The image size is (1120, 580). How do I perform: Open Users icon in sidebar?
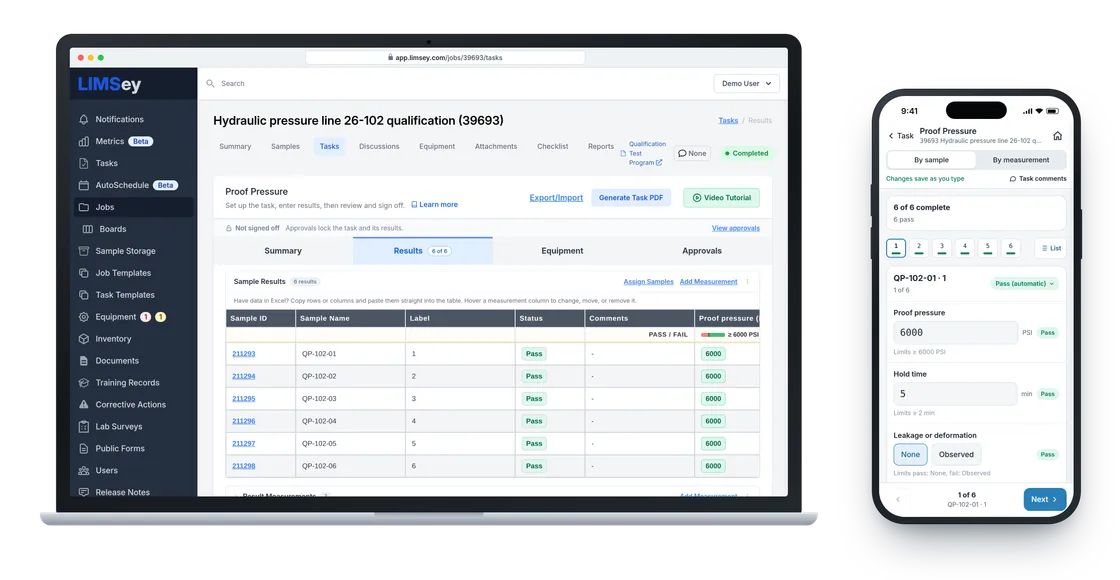click(x=84, y=471)
